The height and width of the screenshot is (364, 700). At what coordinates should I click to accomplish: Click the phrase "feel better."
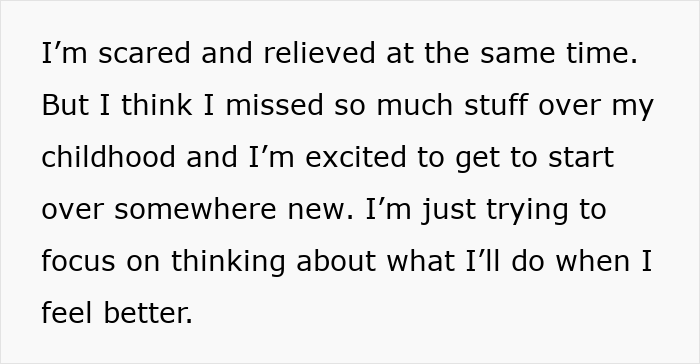click(117, 313)
